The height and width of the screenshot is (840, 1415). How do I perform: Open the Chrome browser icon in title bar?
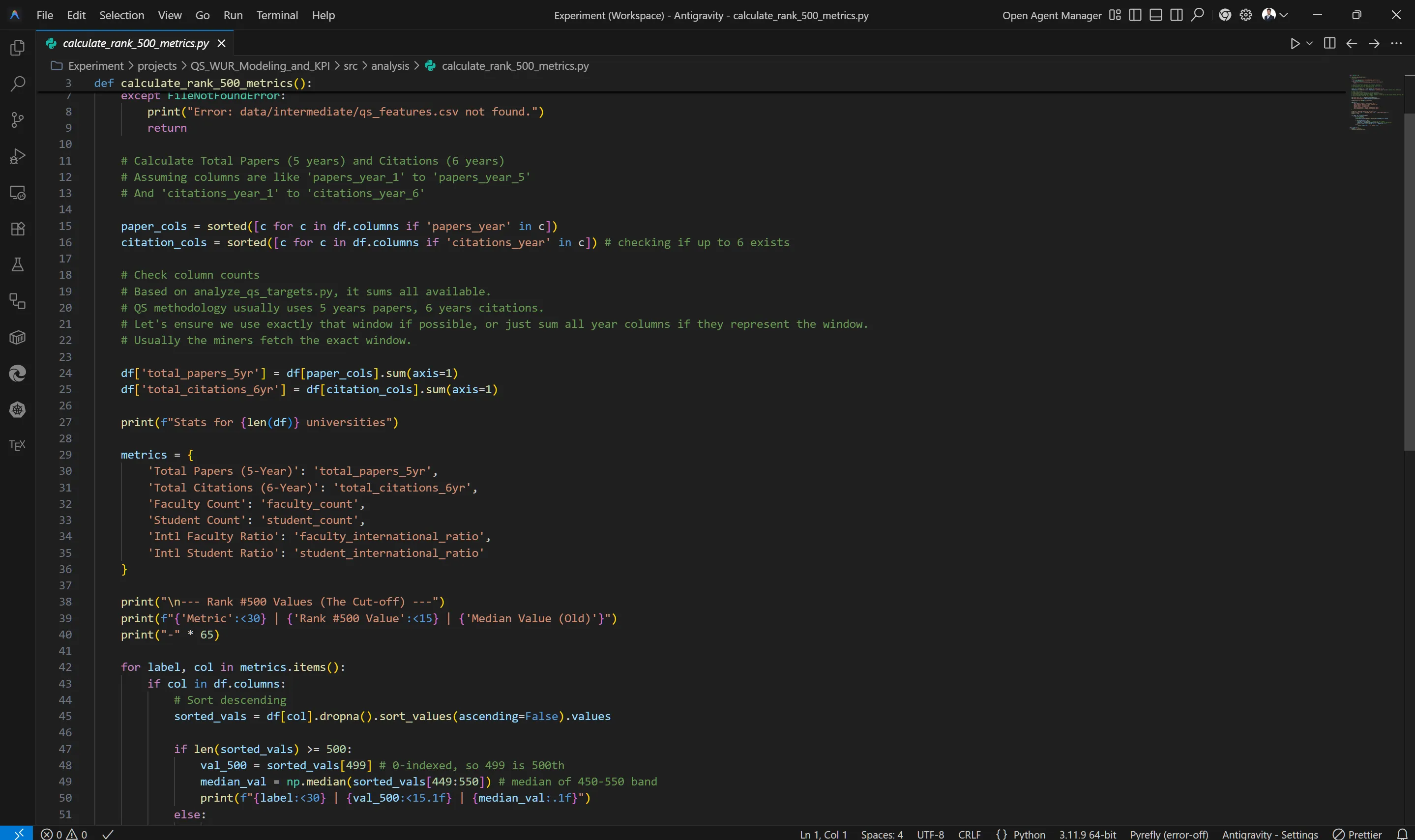tap(1225, 15)
